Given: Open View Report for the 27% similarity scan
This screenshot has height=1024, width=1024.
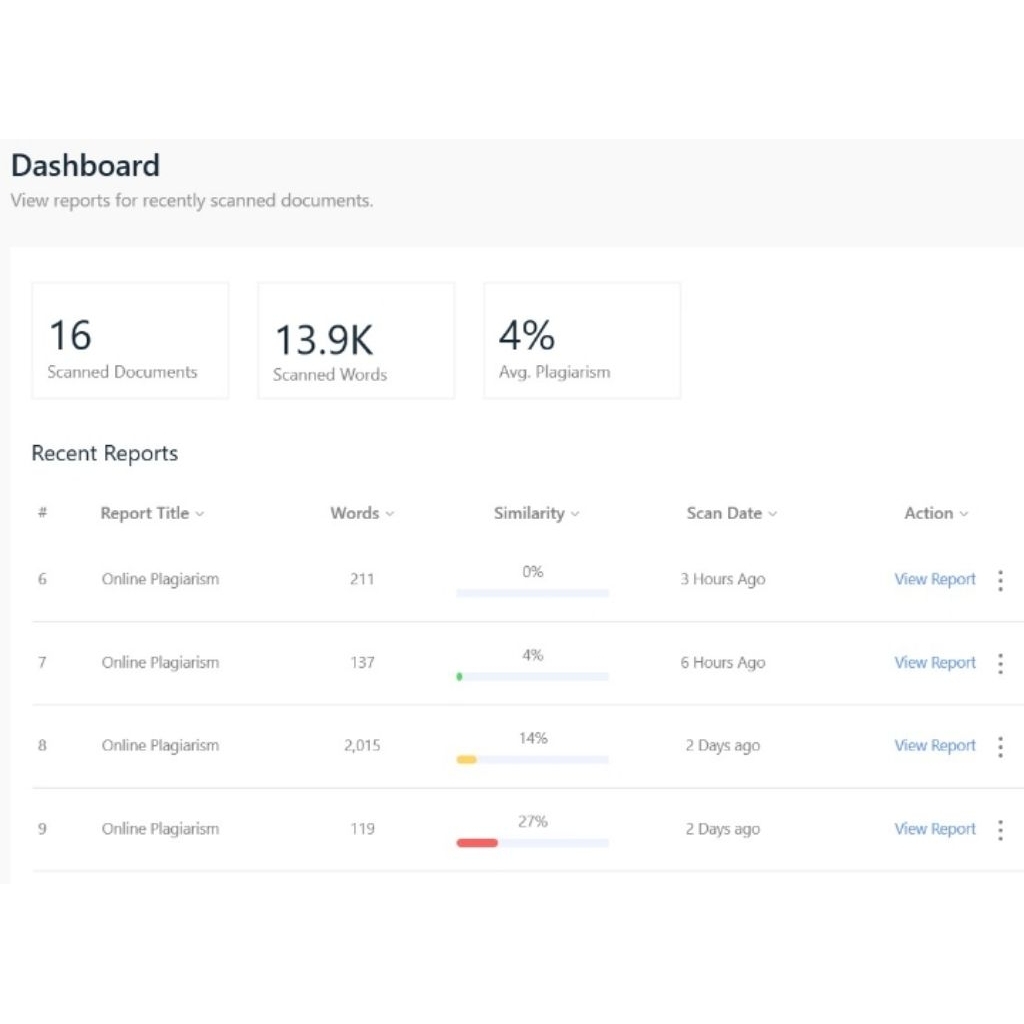Looking at the screenshot, I should click(934, 829).
